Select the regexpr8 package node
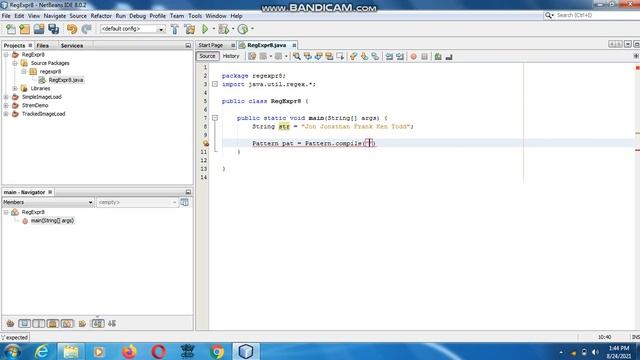Image resolution: width=640 pixels, height=360 pixels. pos(50,71)
